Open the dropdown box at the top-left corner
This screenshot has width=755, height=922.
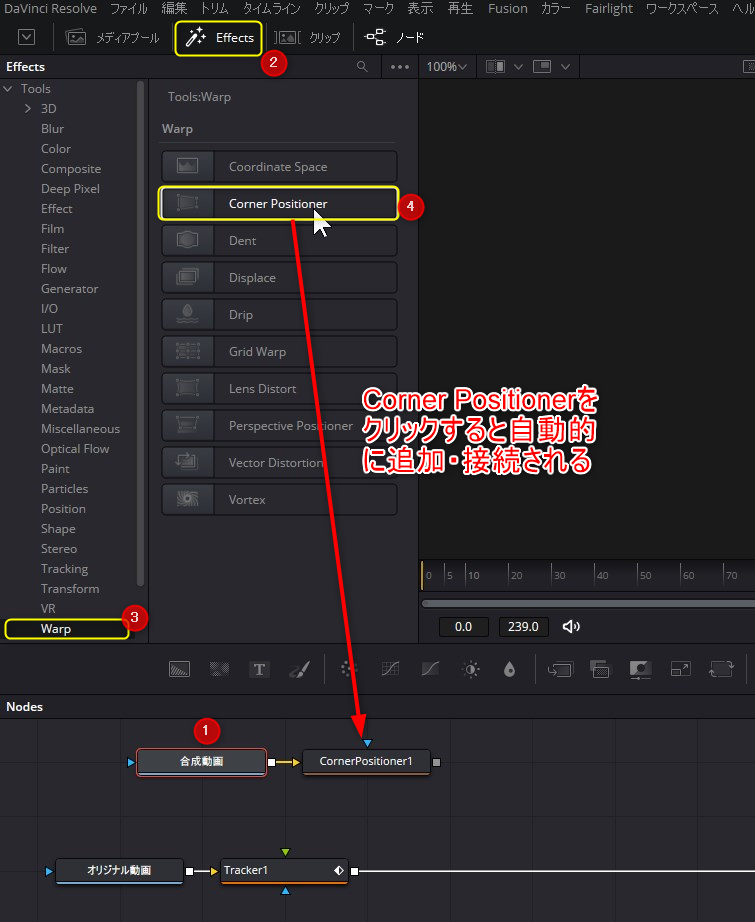pos(26,38)
